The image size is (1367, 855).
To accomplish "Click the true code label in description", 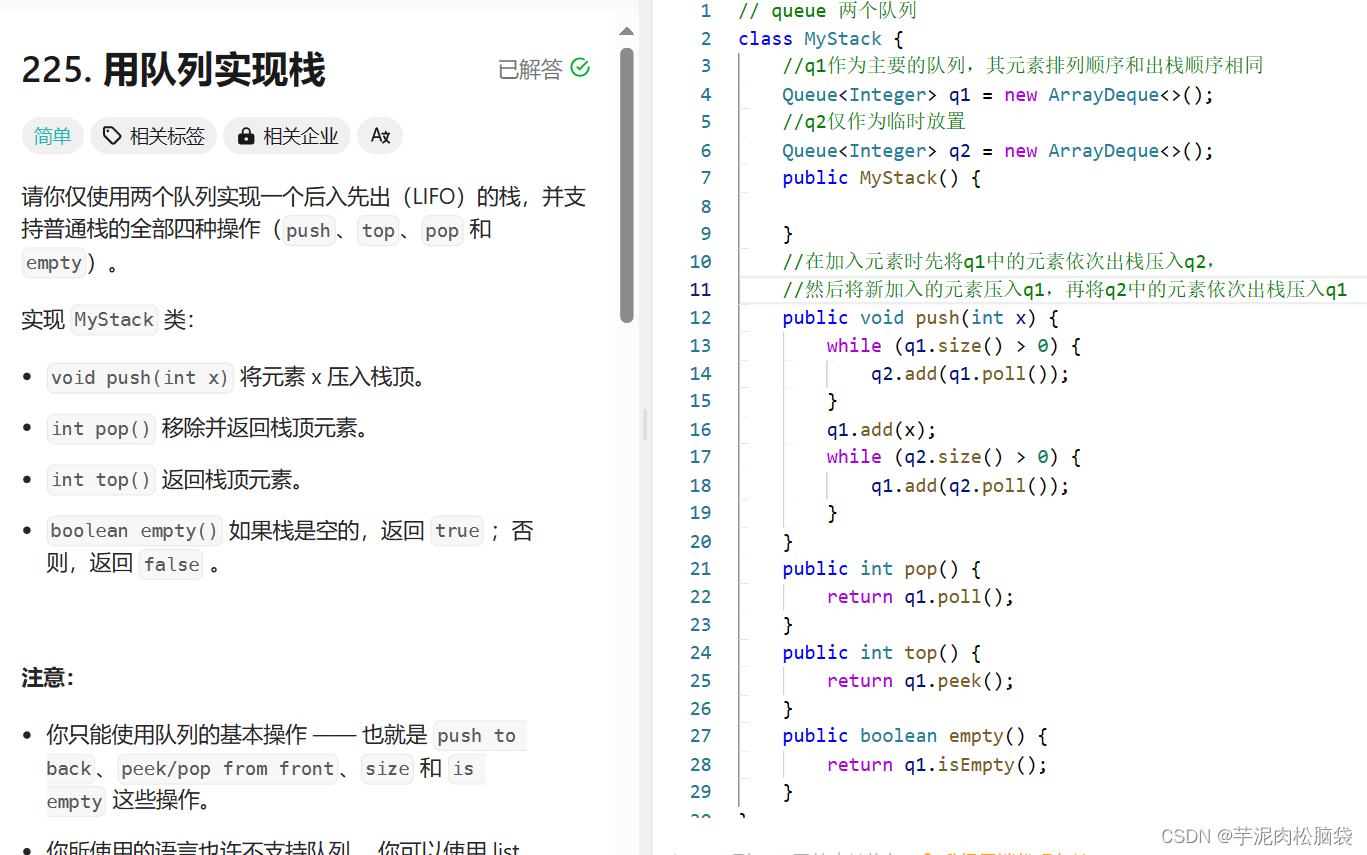I will pyautogui.click(x=457, y=531).
